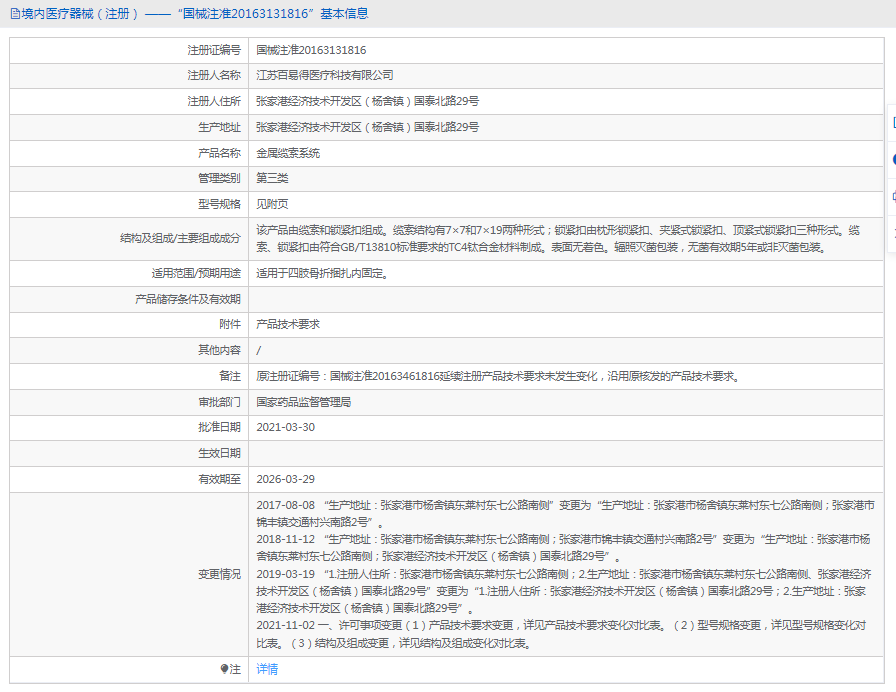
Task: Click the 适用范围/预期用途 label
Action: [196, 273]
